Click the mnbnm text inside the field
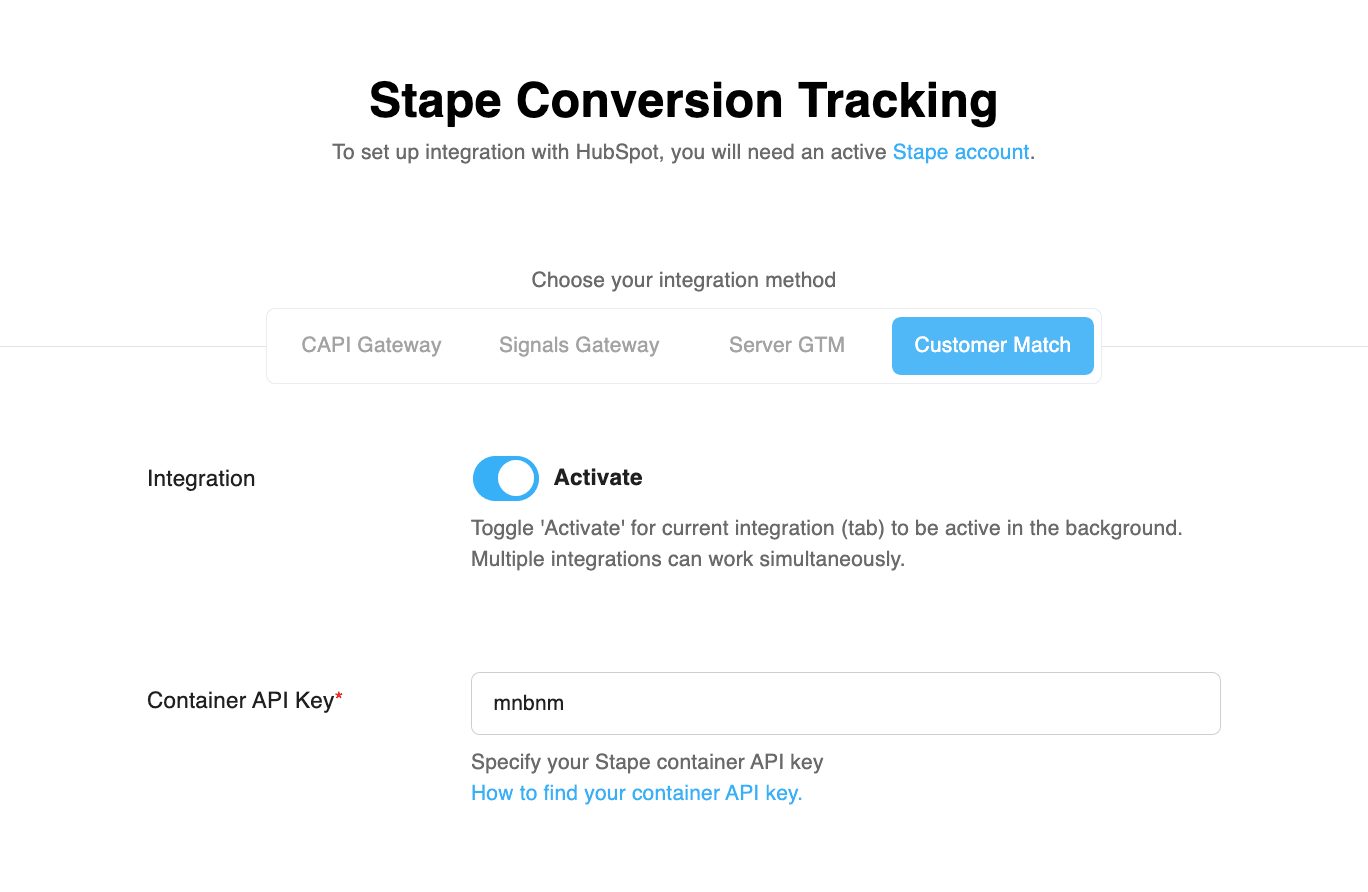1368x892 pixels. 529,703
